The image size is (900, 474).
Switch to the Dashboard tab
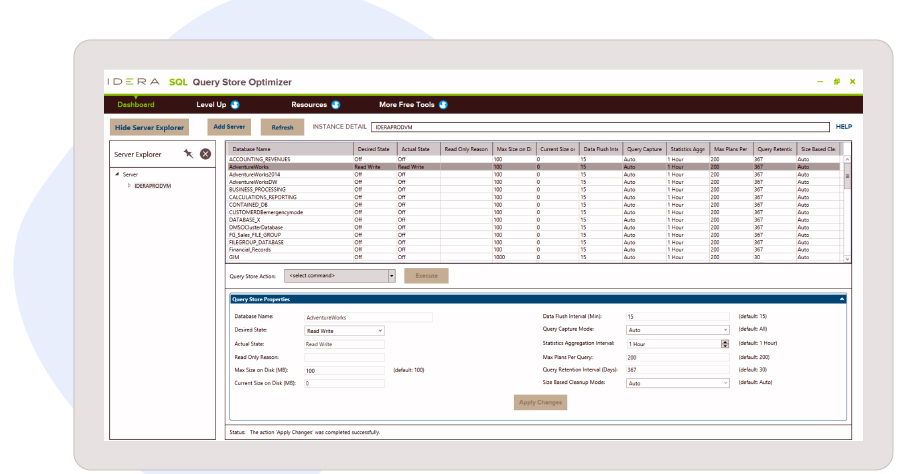pyautogui.click(x=136, y=104)
